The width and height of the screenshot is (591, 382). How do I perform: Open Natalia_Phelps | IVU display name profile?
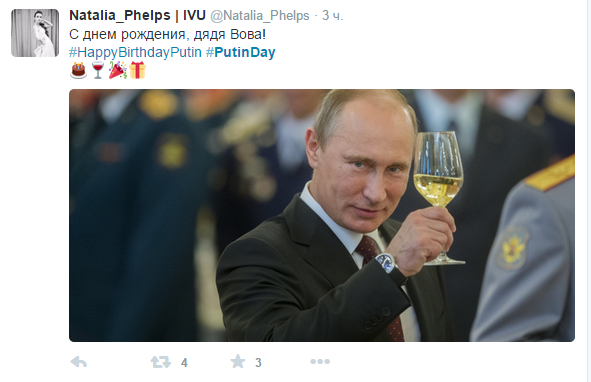pyautogui.click(x=138, y=15)
